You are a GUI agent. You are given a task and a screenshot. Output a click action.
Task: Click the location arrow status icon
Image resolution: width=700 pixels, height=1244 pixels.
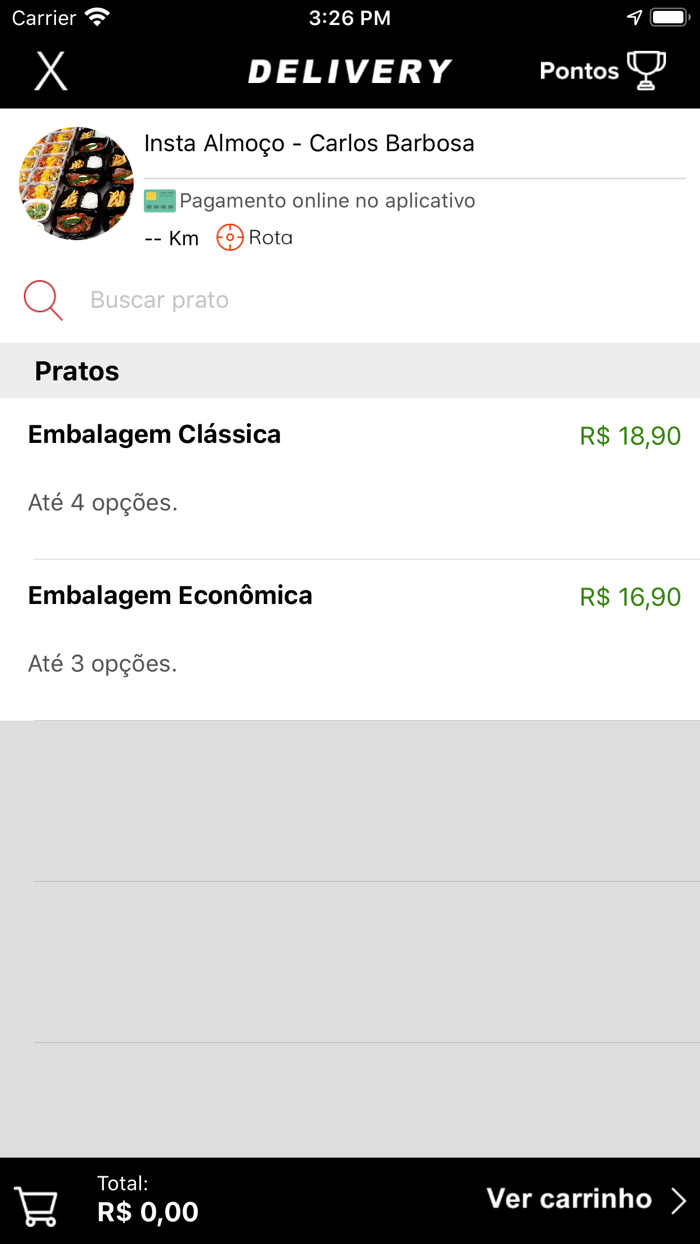tap(634, 17)
